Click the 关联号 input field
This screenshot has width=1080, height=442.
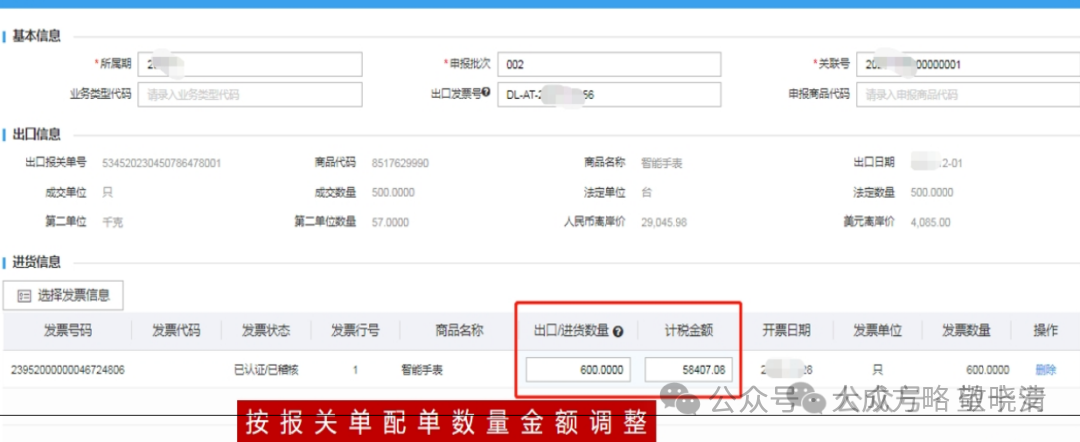[968, 65]
